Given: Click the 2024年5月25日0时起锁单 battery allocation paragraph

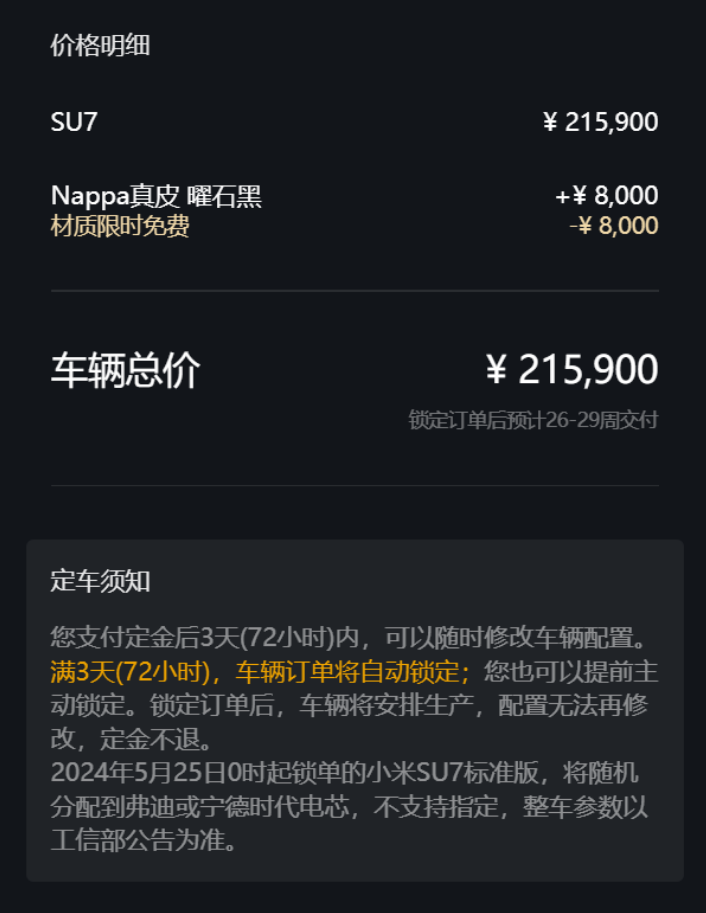Looking at the screenshot, I should [349, 806].
